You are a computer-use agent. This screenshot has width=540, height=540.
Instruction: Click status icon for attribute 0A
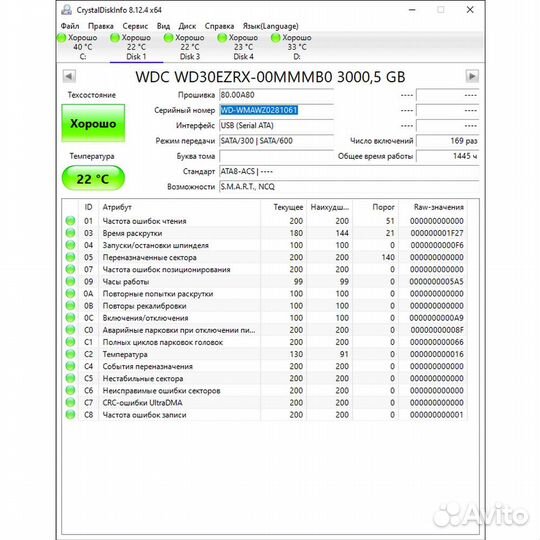(71, 293)
